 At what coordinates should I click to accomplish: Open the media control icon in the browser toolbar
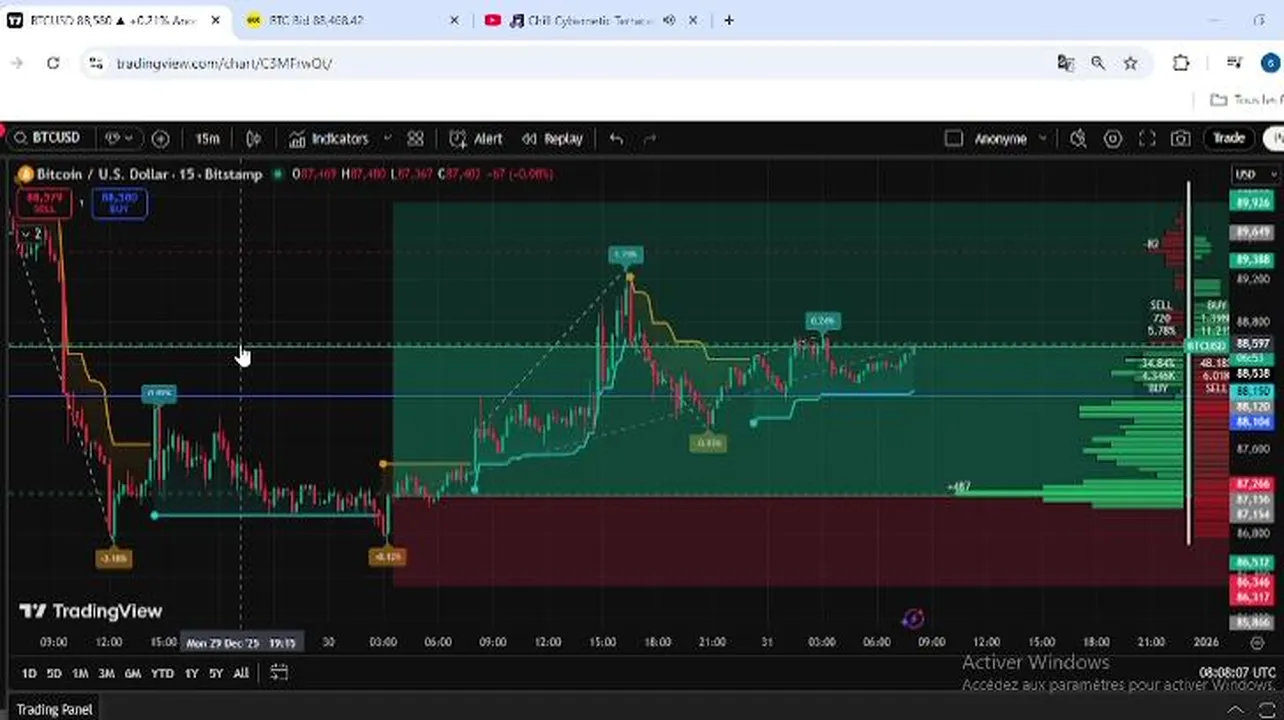tap(1237, 63)
